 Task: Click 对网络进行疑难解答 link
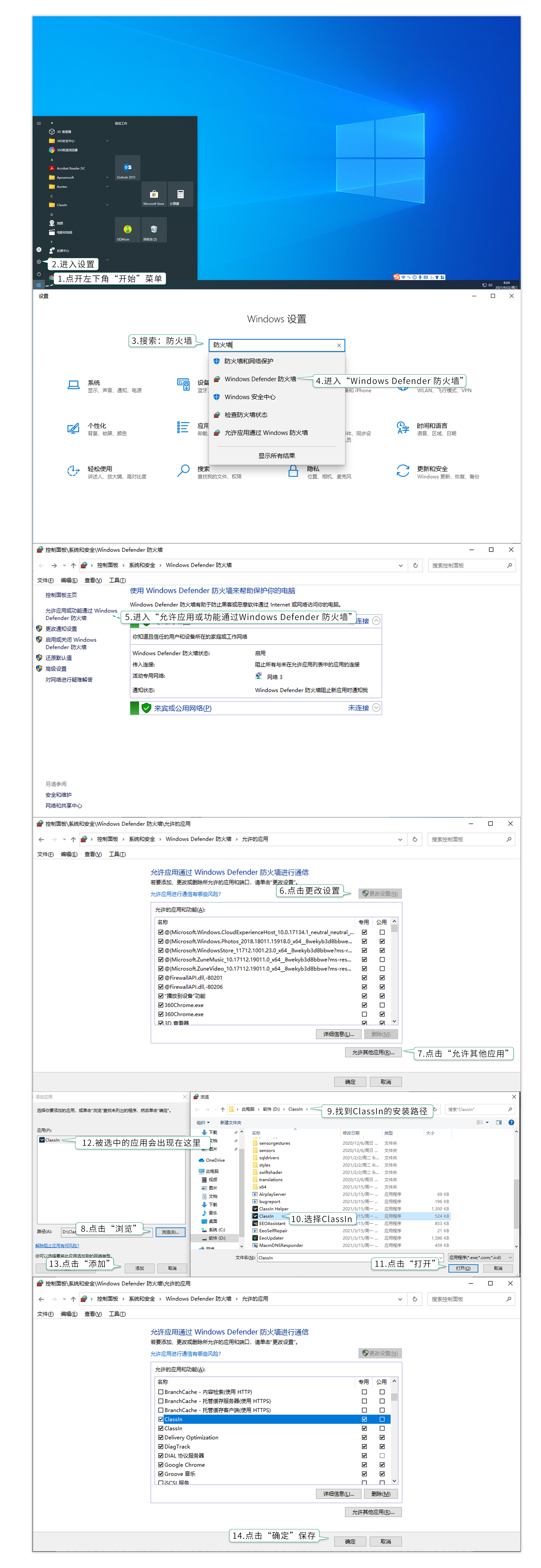[69, 679]
